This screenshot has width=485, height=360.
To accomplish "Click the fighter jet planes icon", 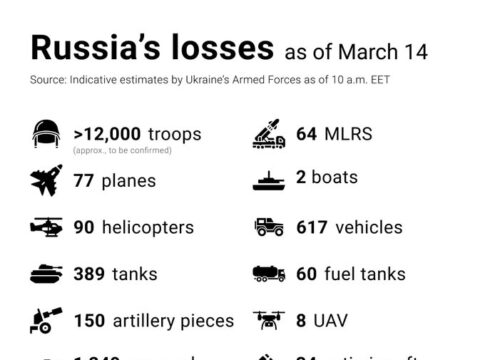I will tap(46, 180).
